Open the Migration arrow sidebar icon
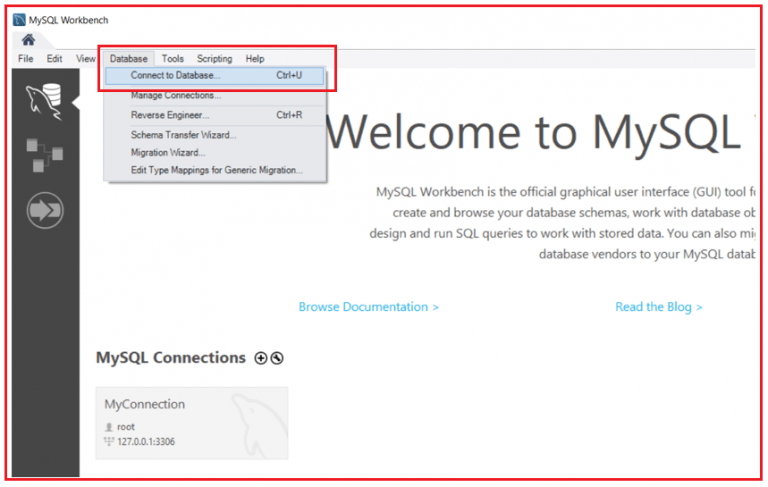The height and width of the screenshot is (487, 768). pyautogui.click(x=45, y=211)
